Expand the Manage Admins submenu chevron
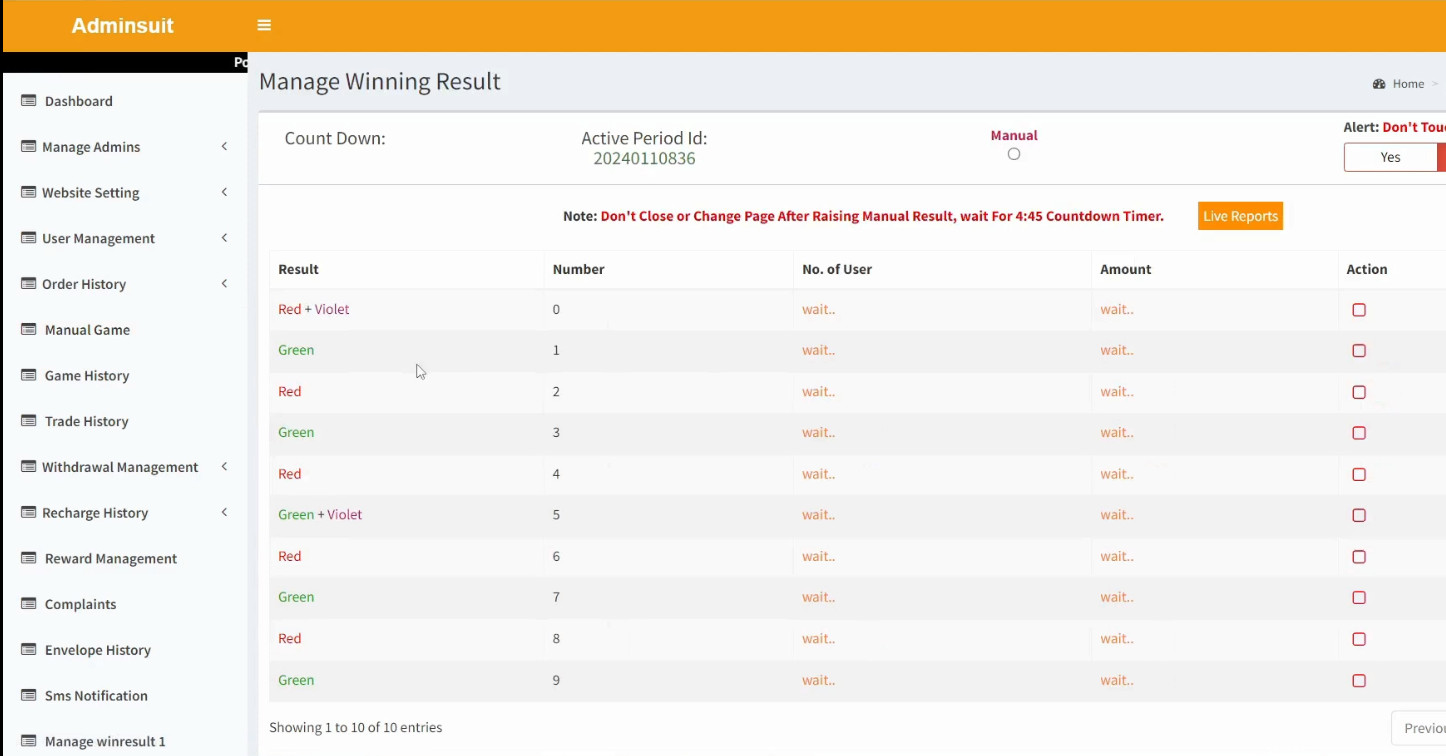Image resolution: width=1446 pixels, height=756 pixels. (224, 147)
